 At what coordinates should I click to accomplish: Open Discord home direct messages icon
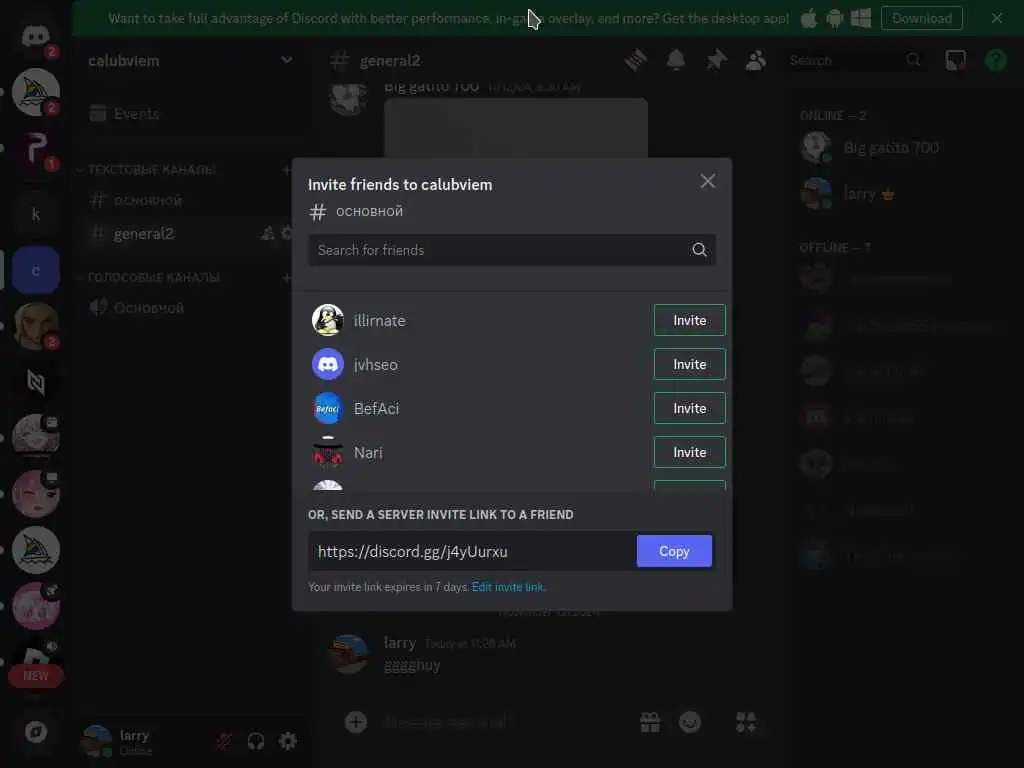[x=35, y=37]
